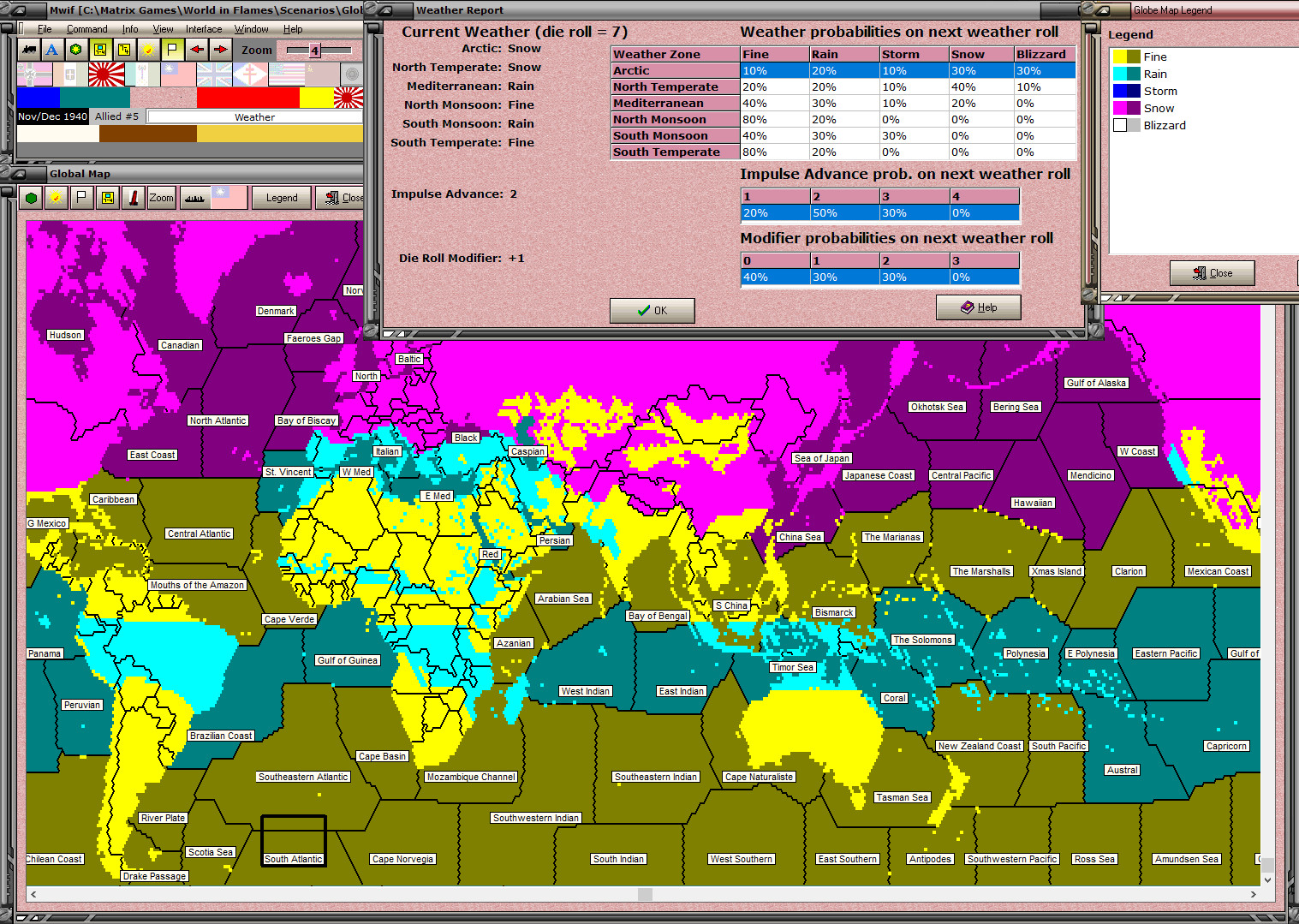Click the white flag icon in Global Map toolbar
Image resolution: width=1299 pixels, height=924 pixels.
click(x=81, y=198)
